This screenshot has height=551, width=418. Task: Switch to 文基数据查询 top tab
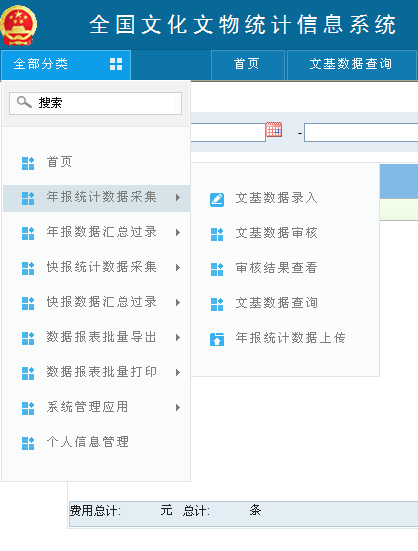click(351, 65)
